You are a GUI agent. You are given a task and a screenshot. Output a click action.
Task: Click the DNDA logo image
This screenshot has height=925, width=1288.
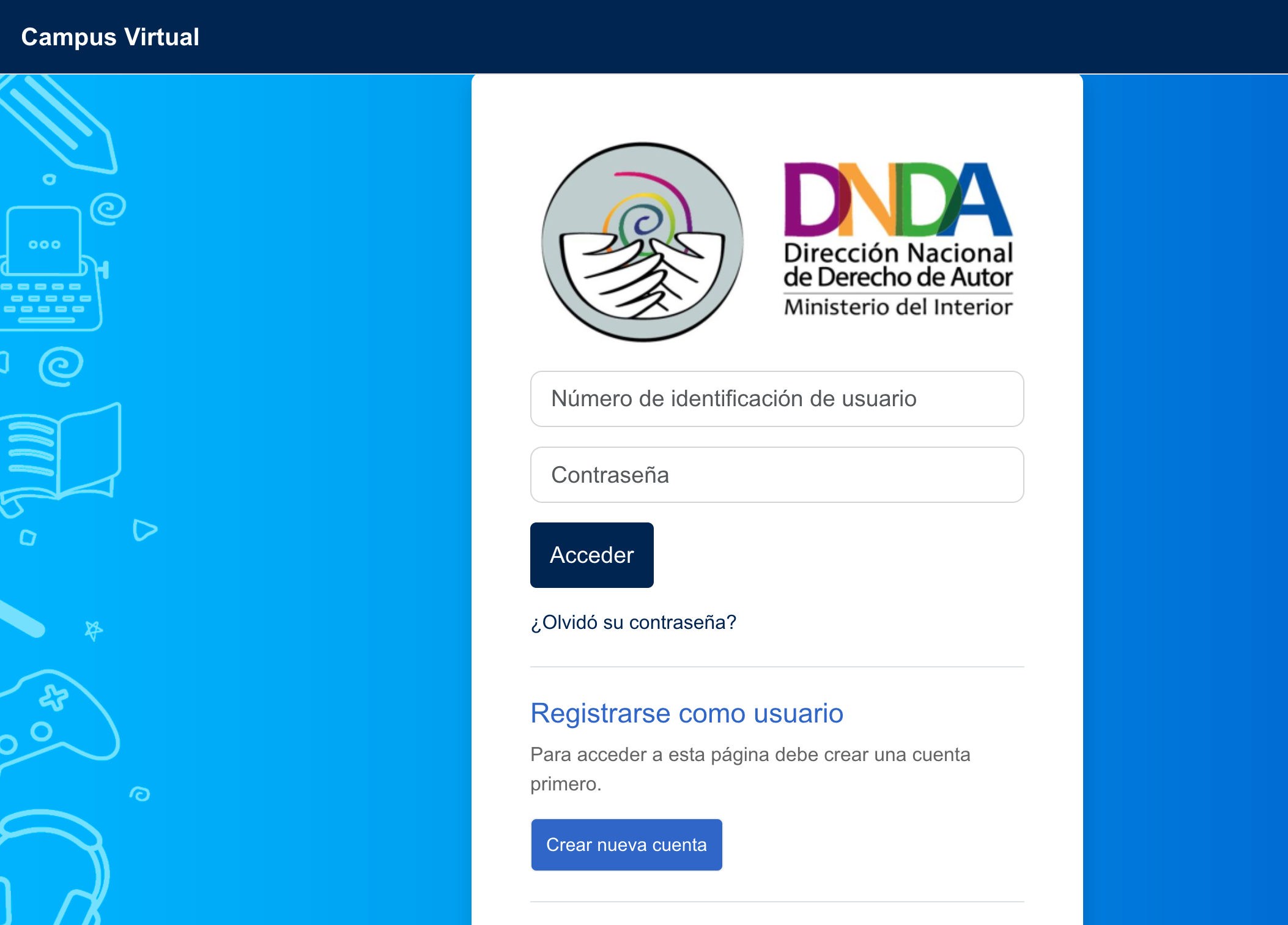click(x=777, y=241)
